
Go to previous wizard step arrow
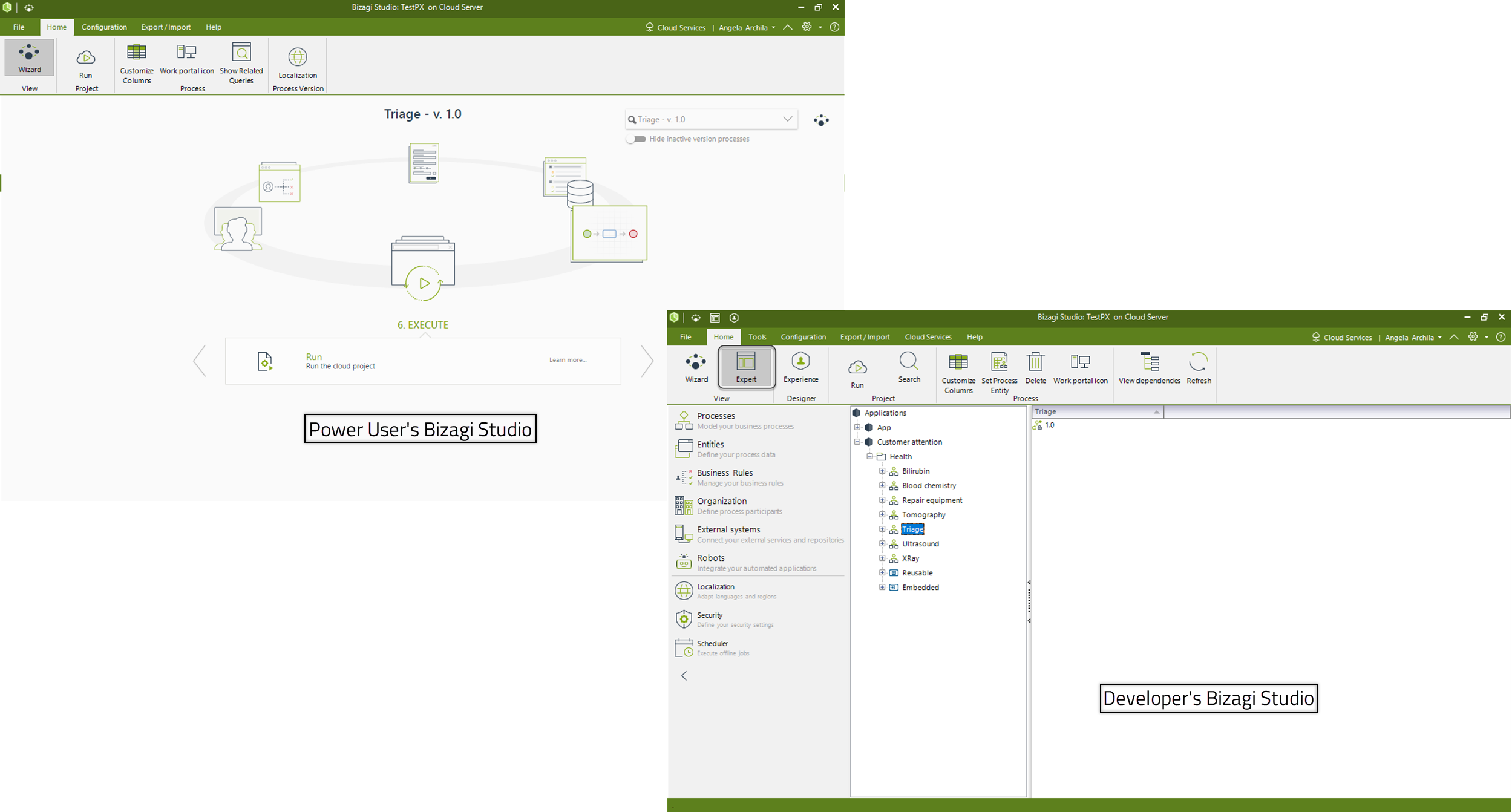pos(200,361)
